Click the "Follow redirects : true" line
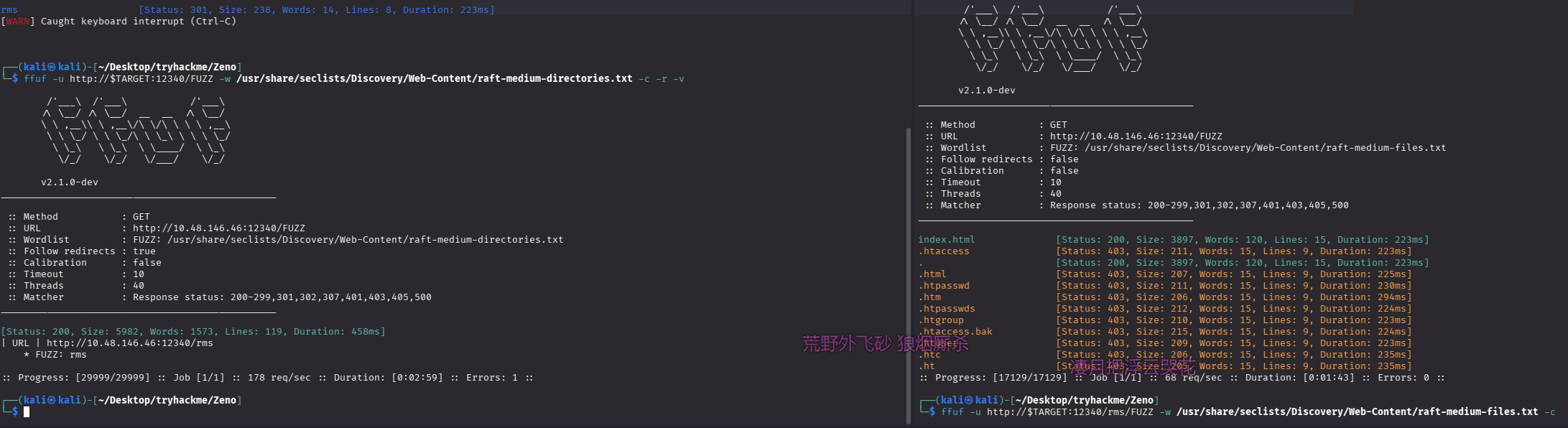Screen dimensions: 1568x428 point(81,251)
